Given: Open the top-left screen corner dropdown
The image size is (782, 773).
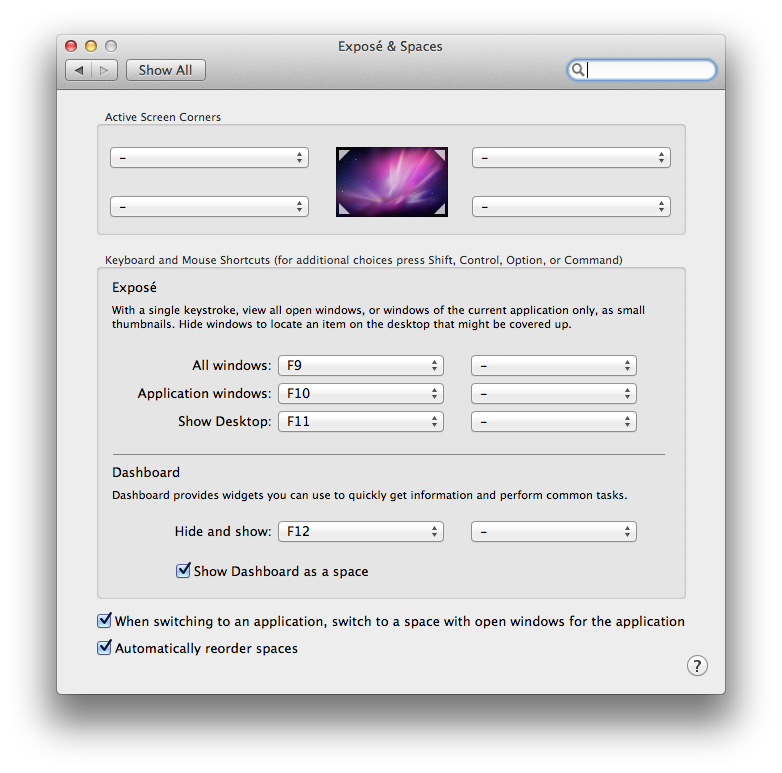Looking at the screenshot, I should (x=209, y=158).
